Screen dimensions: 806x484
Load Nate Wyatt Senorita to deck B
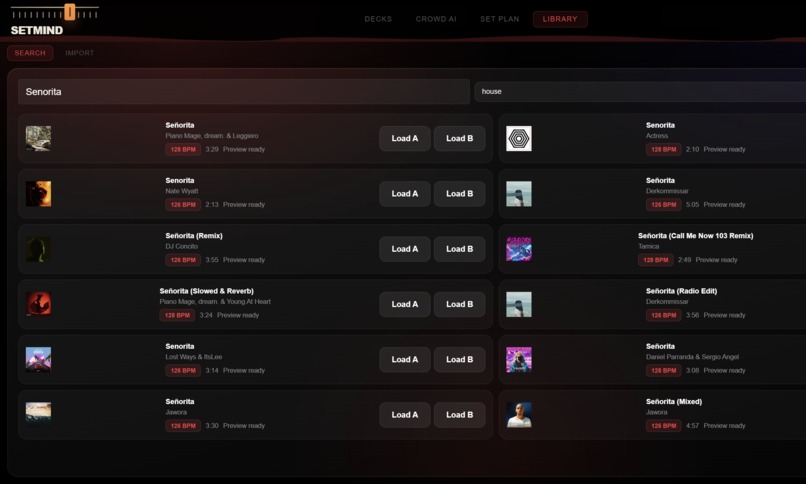click(460, 194)
